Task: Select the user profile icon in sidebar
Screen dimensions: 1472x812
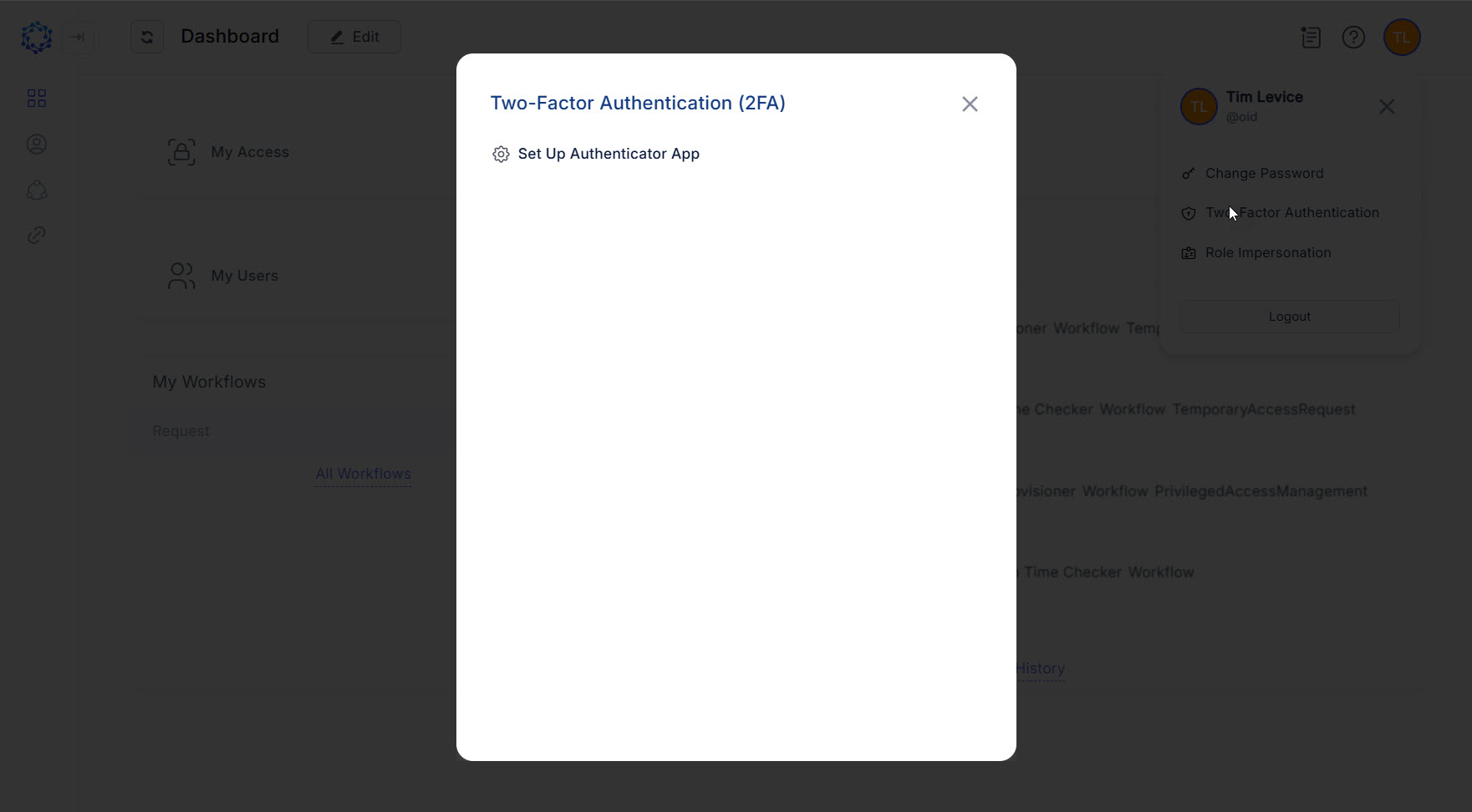Action: (x=36, y=144)
